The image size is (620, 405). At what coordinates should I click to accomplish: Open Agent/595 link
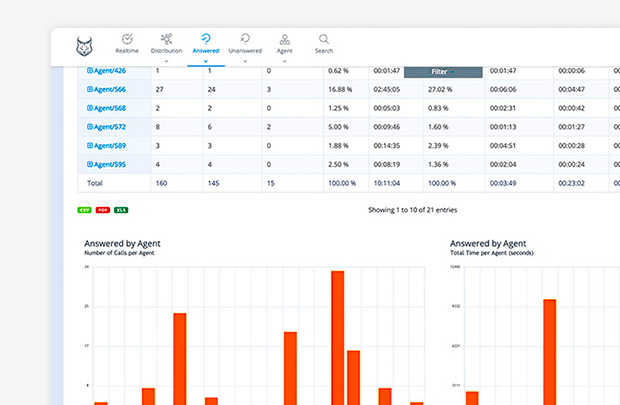click(x=110, y=165)
